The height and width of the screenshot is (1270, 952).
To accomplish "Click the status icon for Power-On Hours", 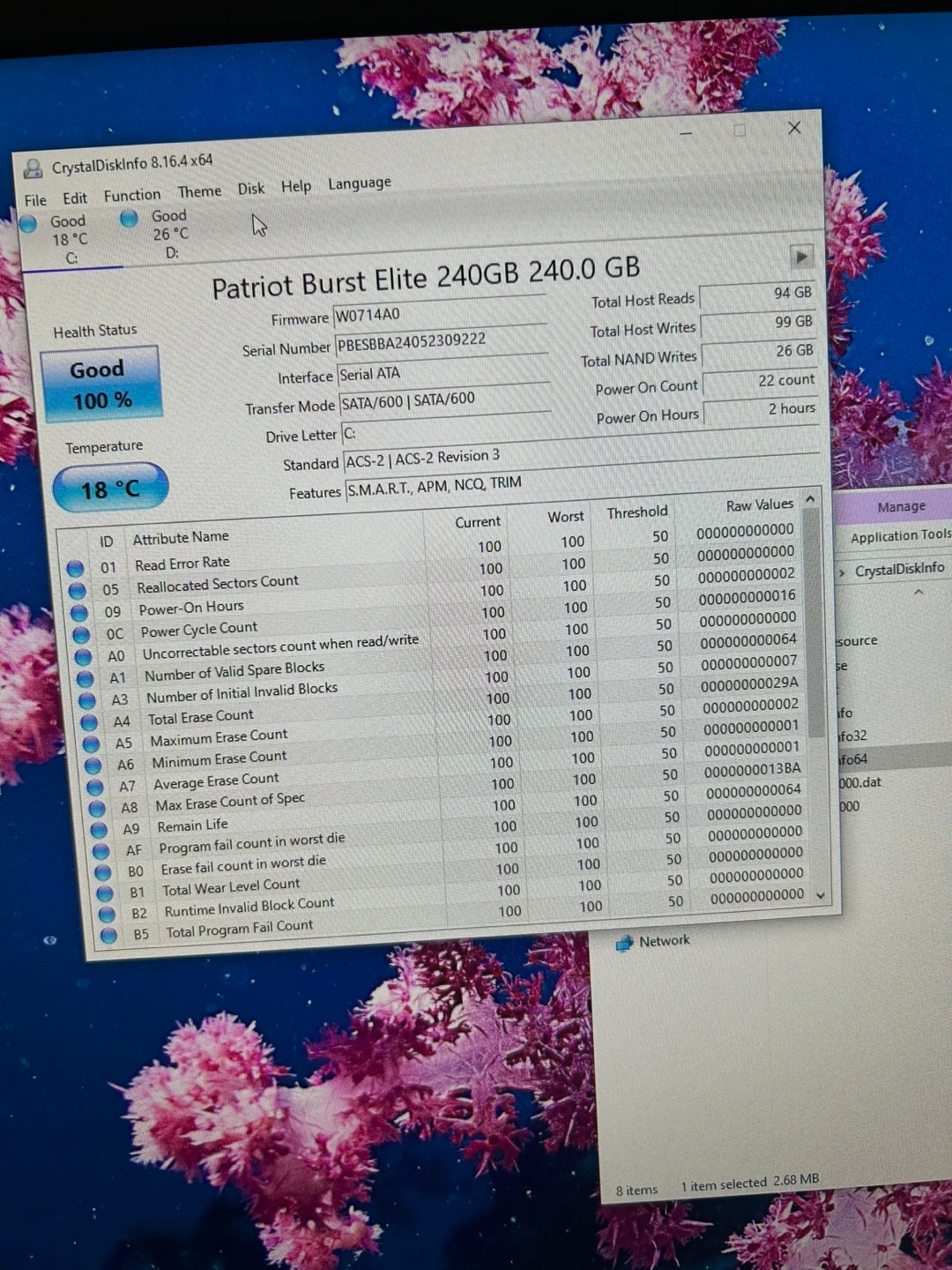I will coord(79,613).
